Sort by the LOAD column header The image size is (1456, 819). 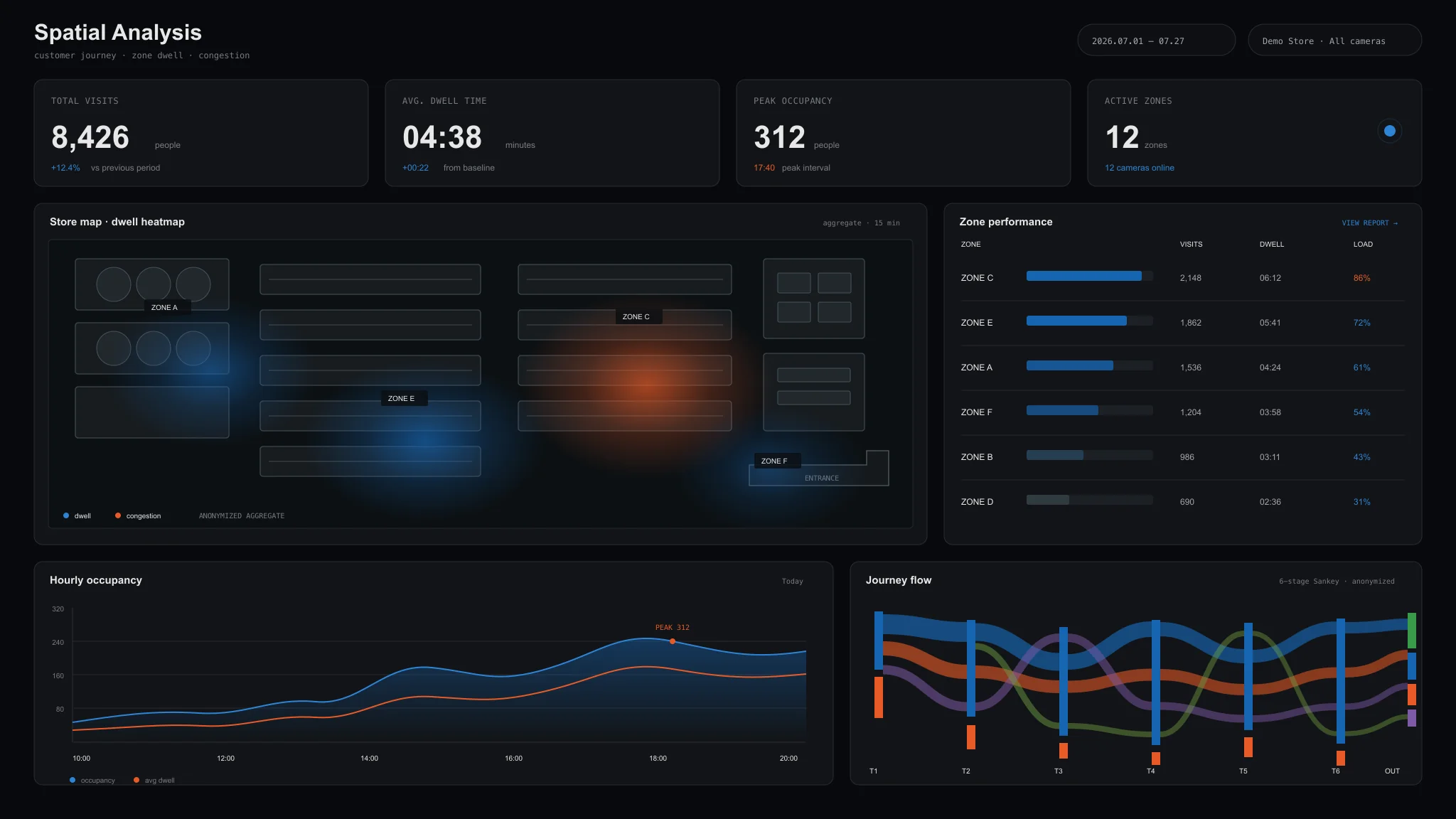[x=1363, y=245]
